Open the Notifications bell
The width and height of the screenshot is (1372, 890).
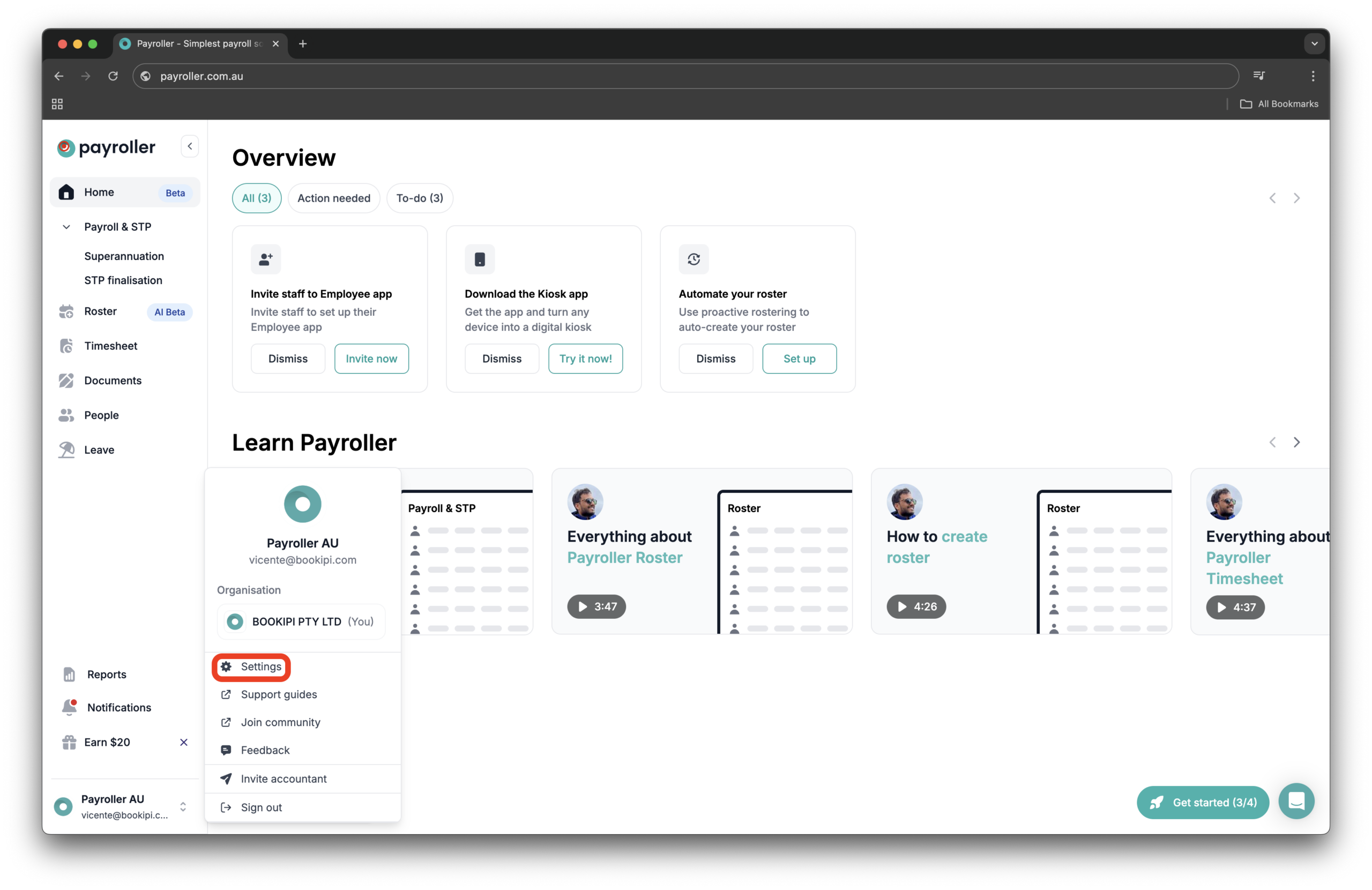[x=69, y=707]
